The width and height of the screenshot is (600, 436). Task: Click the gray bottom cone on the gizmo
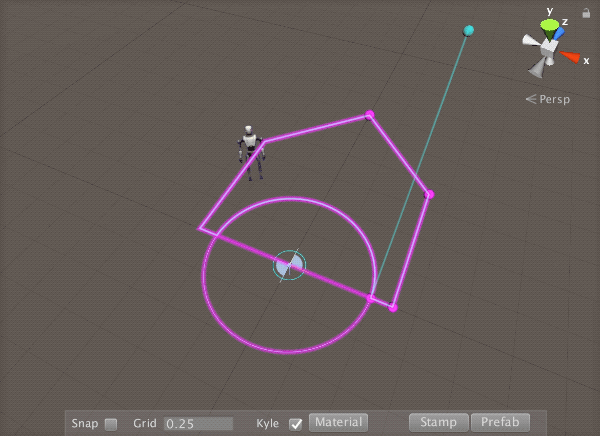[539, 67]
